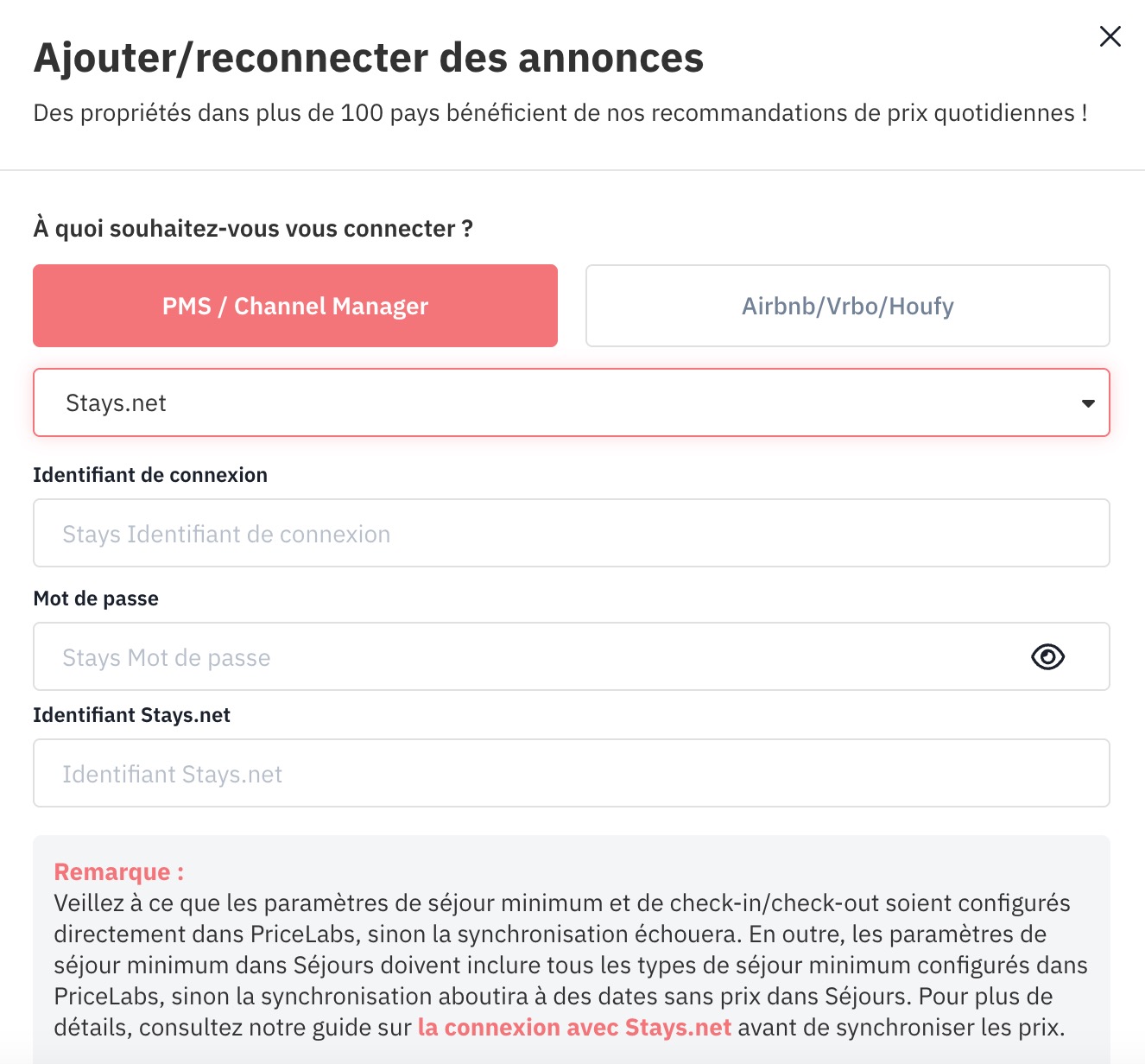Open the Stays.net PMS selection dropdown
The height and width of the screenshot is (1064, 1145).
pyautogui.click(x=572, y=403)
